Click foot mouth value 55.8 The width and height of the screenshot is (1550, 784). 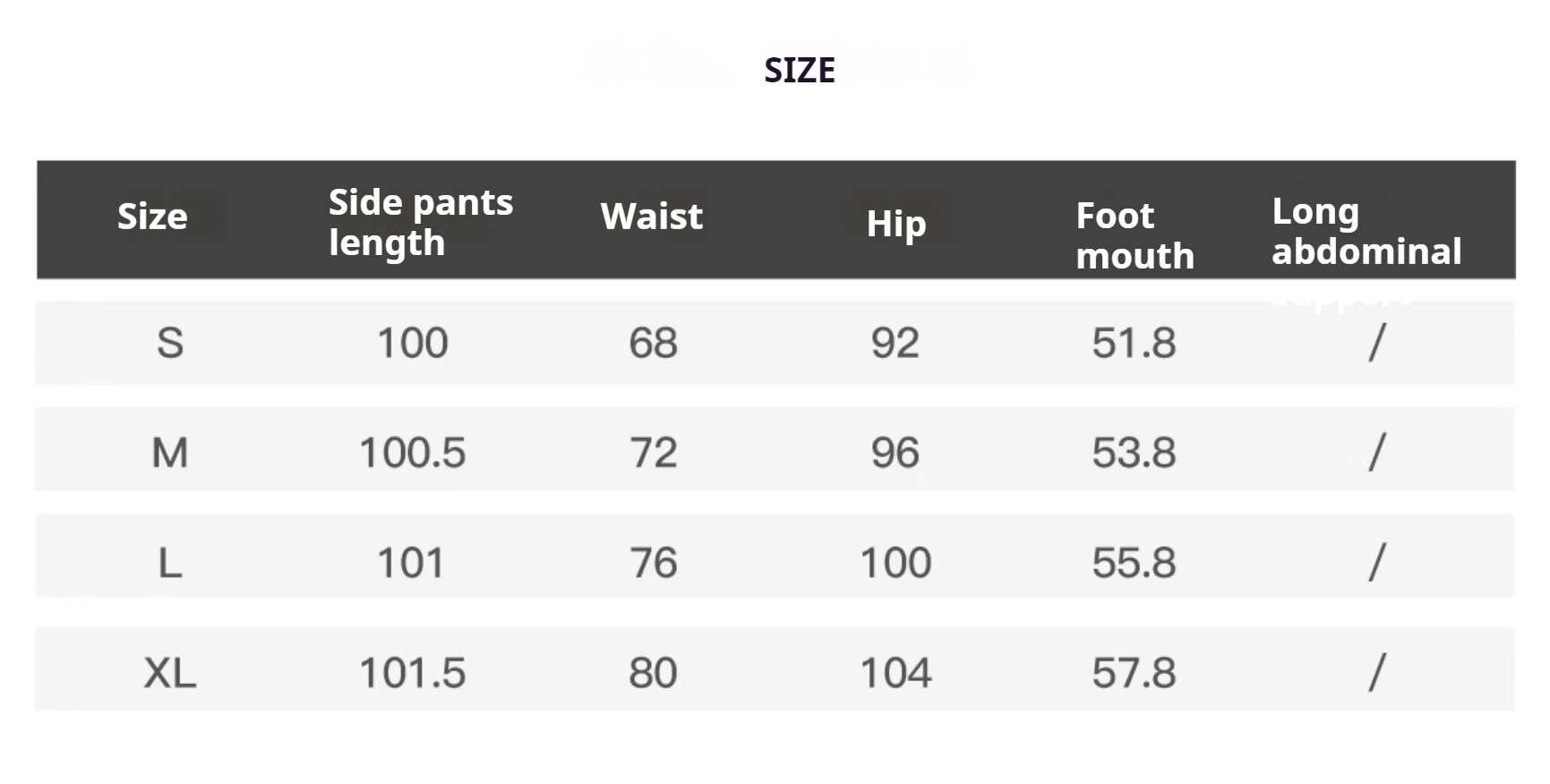[1134, 563]
